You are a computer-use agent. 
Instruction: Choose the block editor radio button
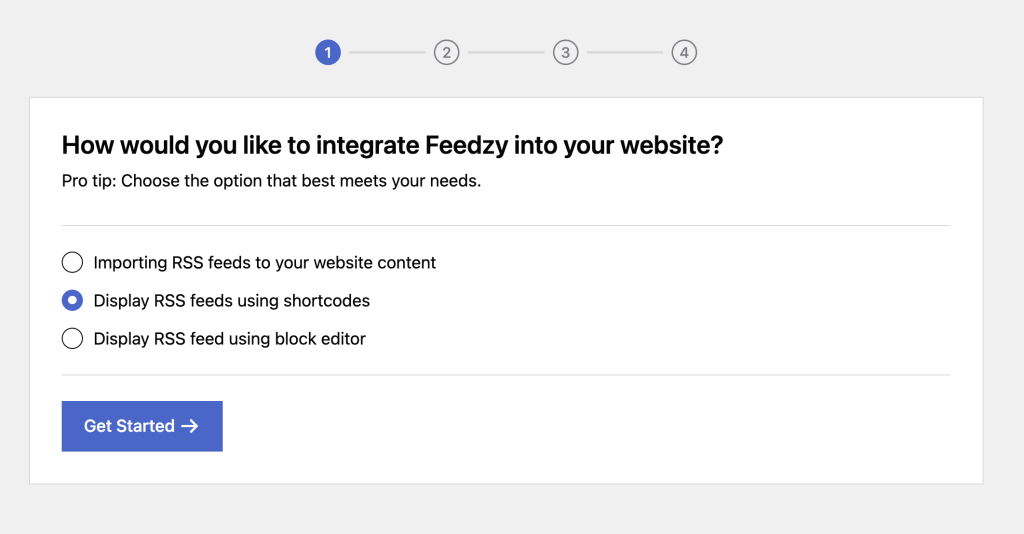[x=72, y=339]
